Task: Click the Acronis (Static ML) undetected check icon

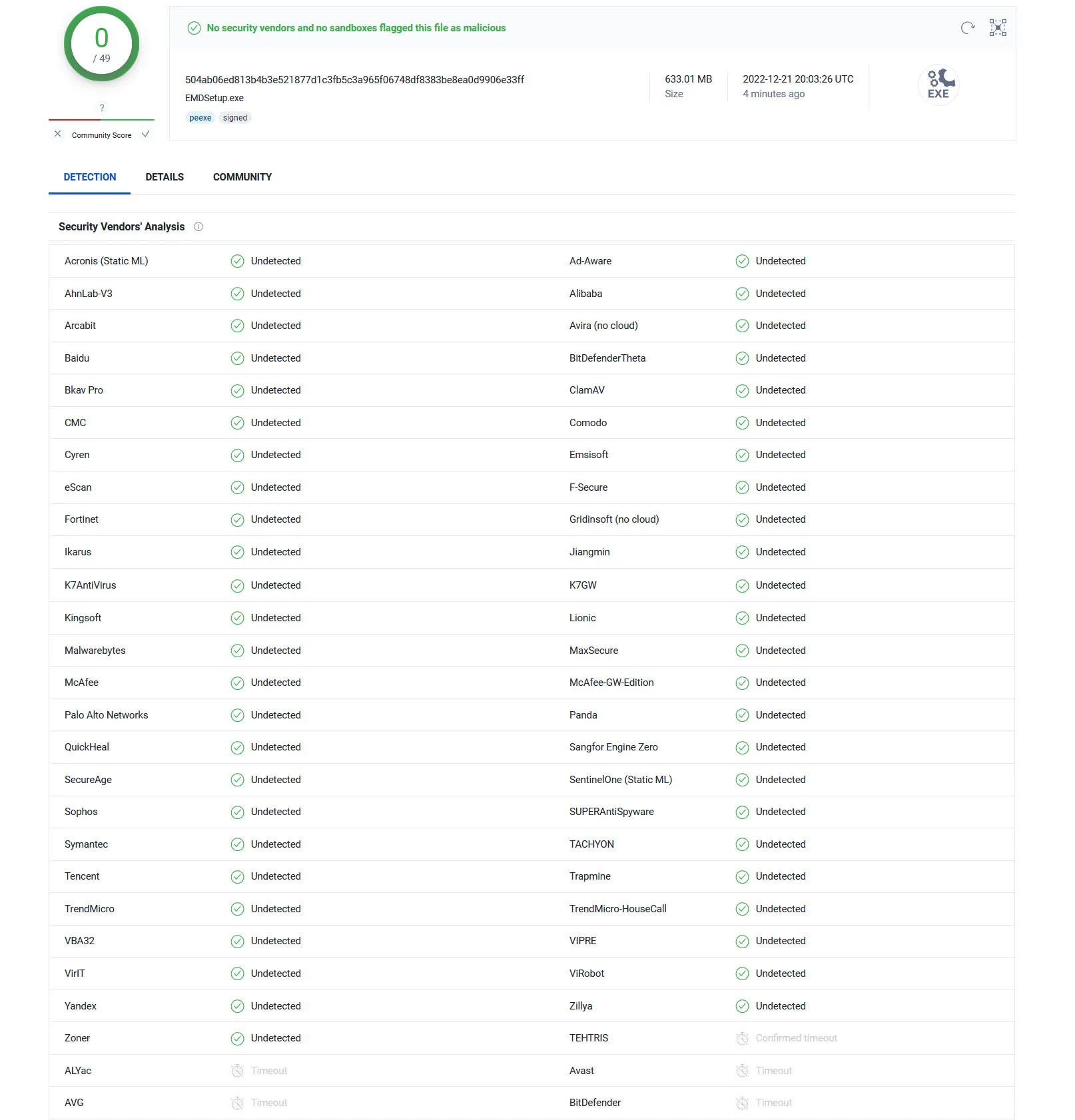Action: click(x=237, y=261)
